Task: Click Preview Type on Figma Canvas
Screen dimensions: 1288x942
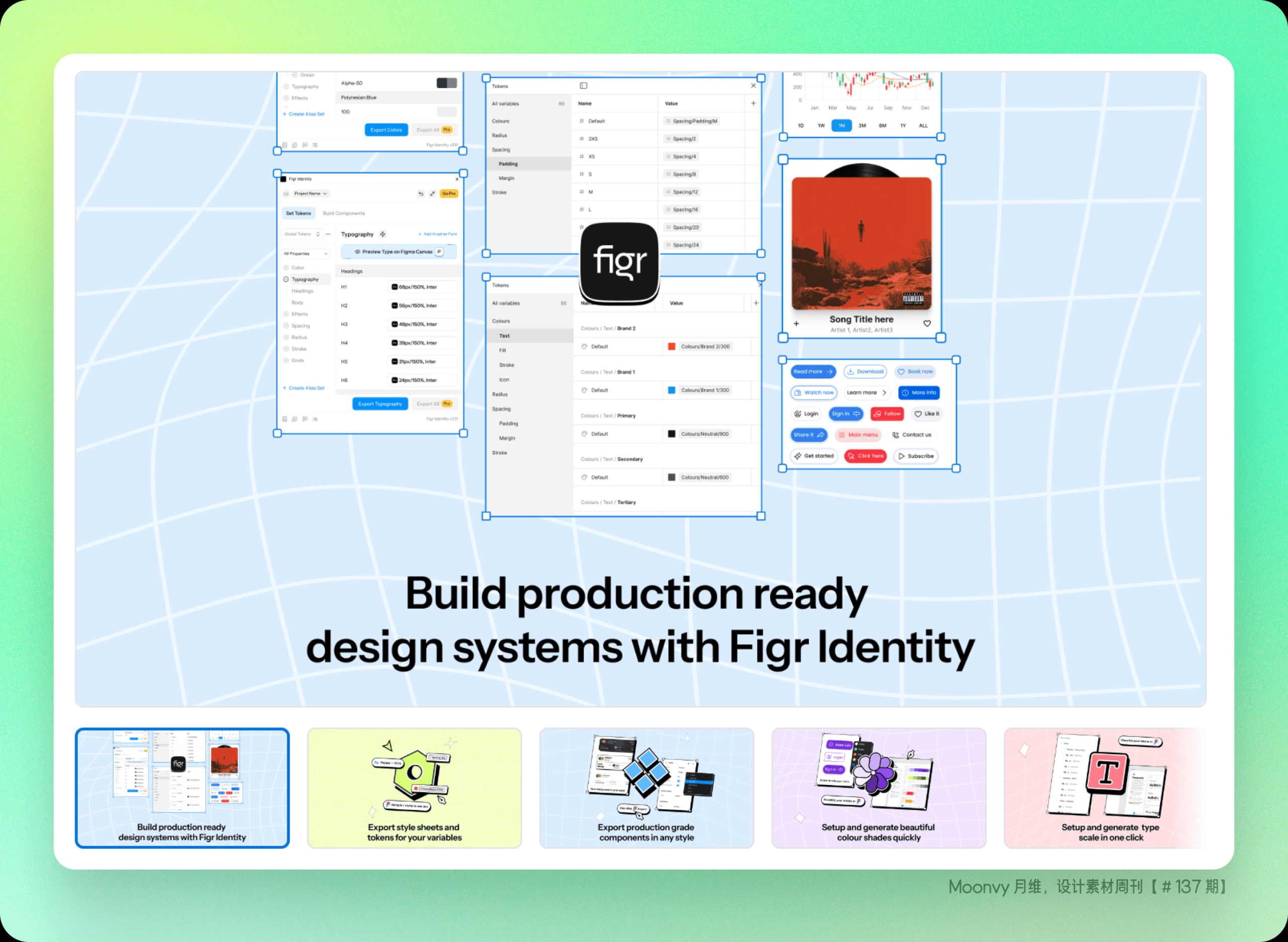Action: click(399, 252)
